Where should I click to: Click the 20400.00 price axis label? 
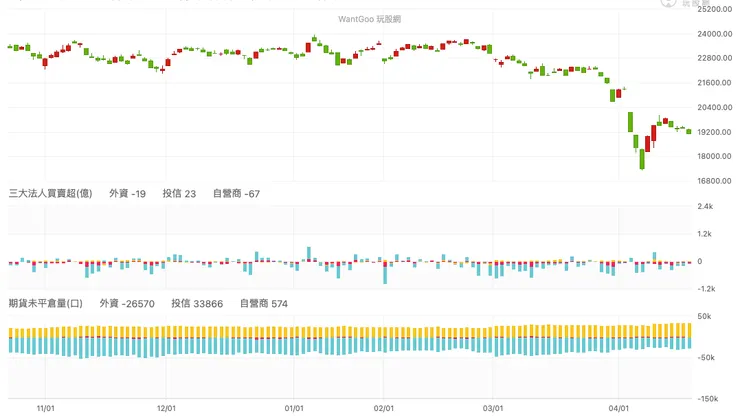coord(715,108)
